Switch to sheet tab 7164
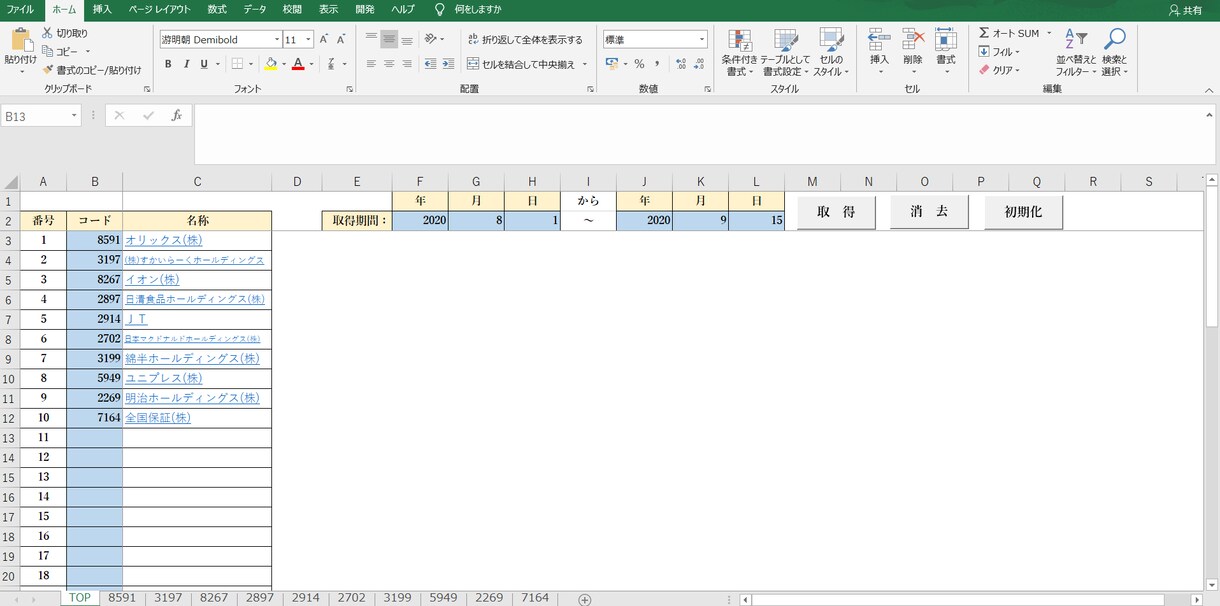The height and width of the screenshot is (606, 1220). (534, 597)
